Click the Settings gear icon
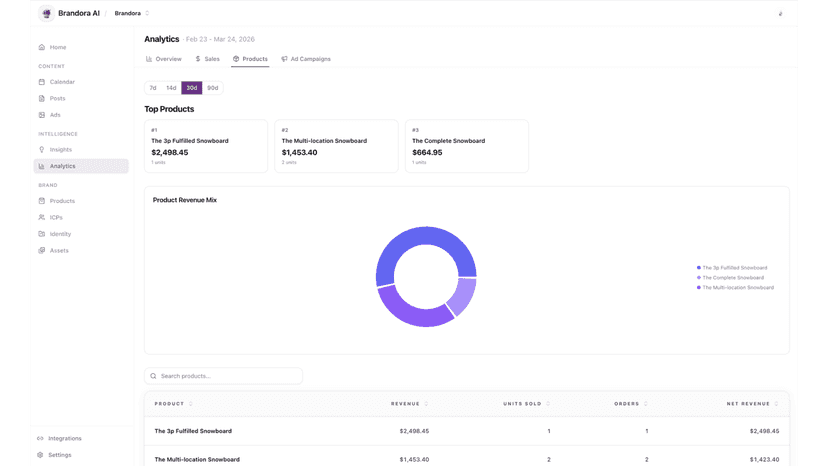 tap(40, 454)
